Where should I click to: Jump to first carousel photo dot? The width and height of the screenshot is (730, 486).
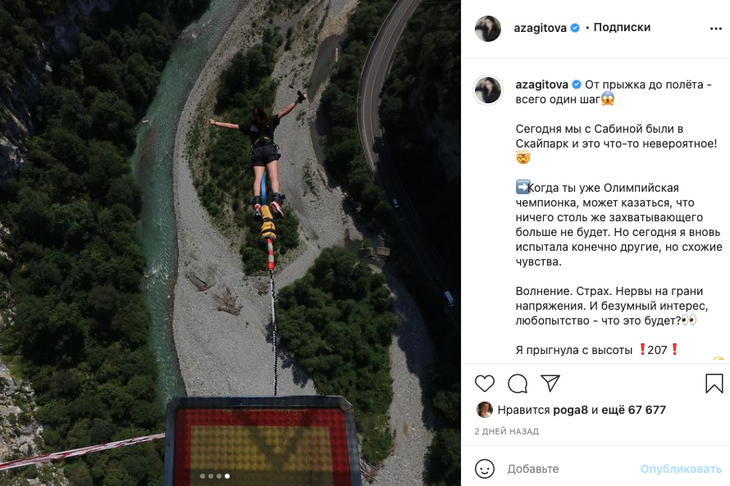point(202,476)
